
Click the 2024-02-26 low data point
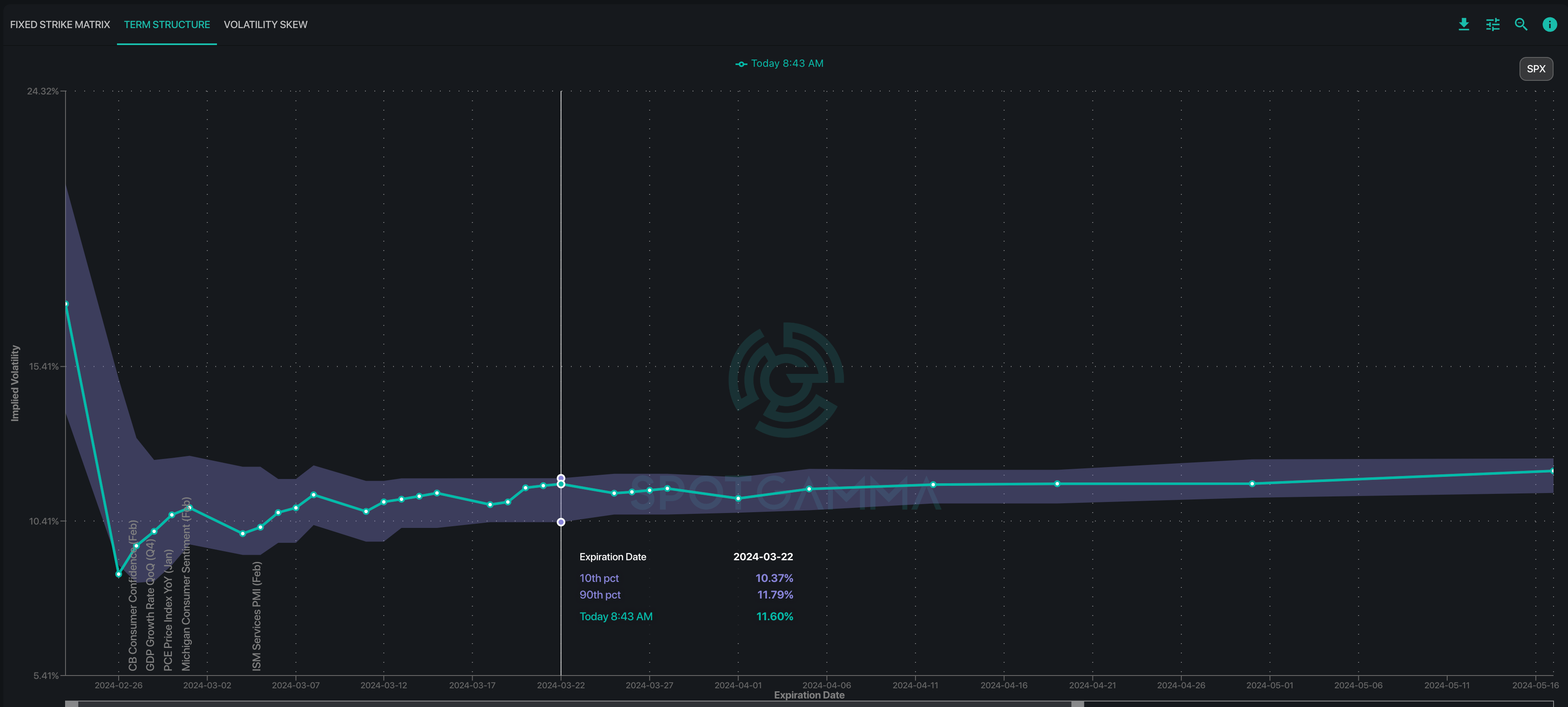pyautogui.click(x=119, y=574)
